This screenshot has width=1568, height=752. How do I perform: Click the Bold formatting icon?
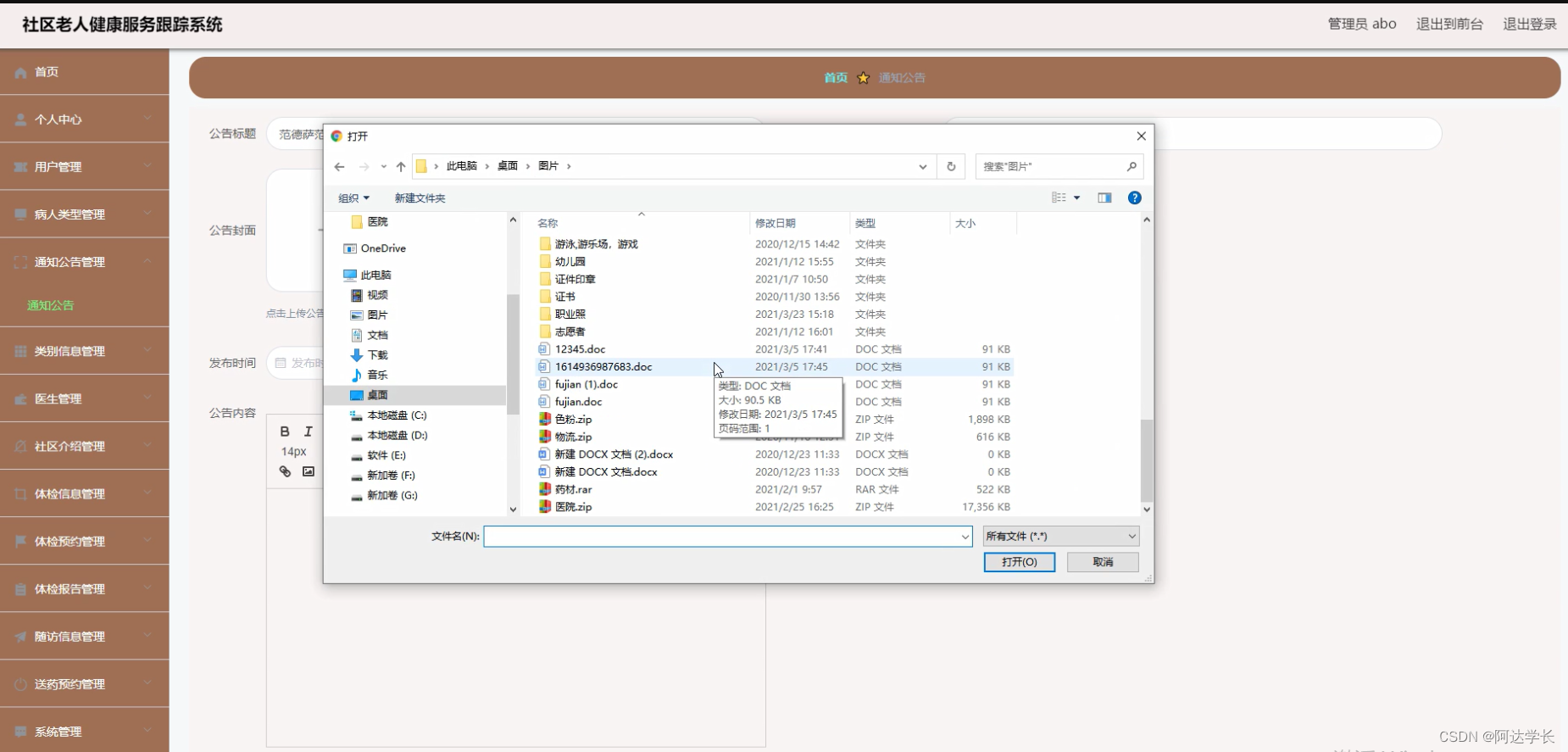[x=285, y=432]
